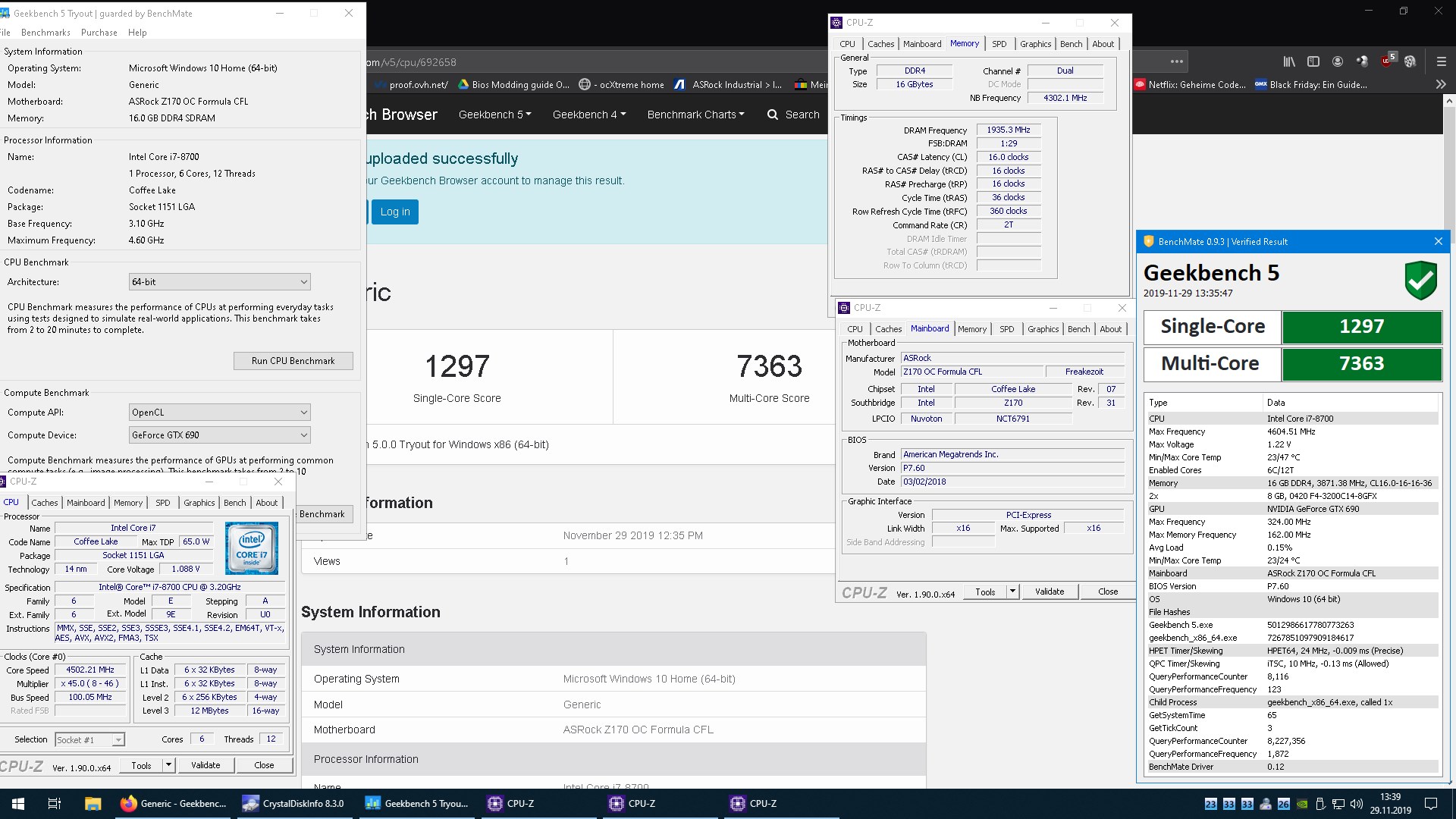Image resolution: width=1456 pixels, height=819 pixels.
Task: Open the Firefox hamburger menu
Action: (x=1442, y=61)
